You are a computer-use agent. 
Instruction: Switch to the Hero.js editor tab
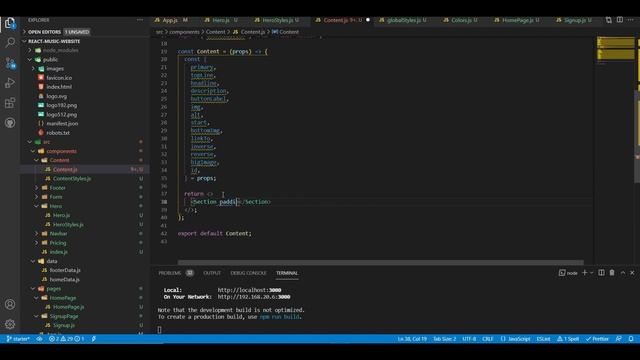pyautogui.click(x=221, y=20)
